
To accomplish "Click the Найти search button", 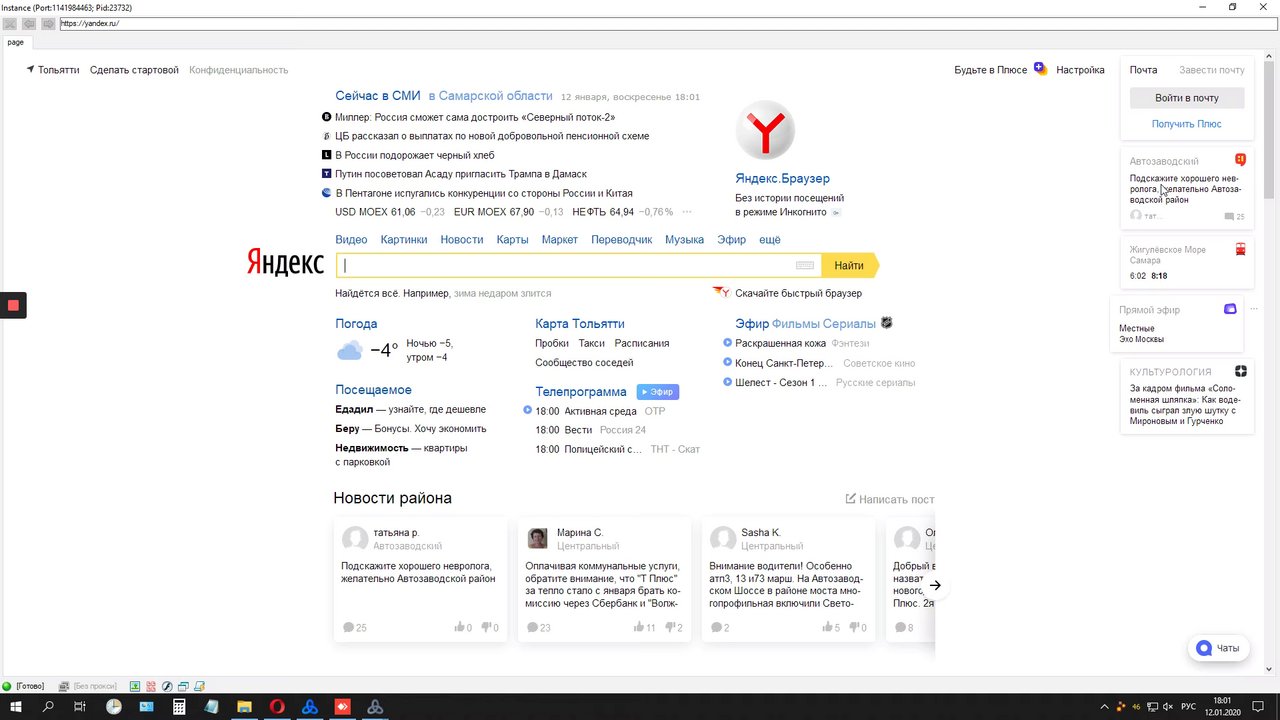I will click(849, 265).
